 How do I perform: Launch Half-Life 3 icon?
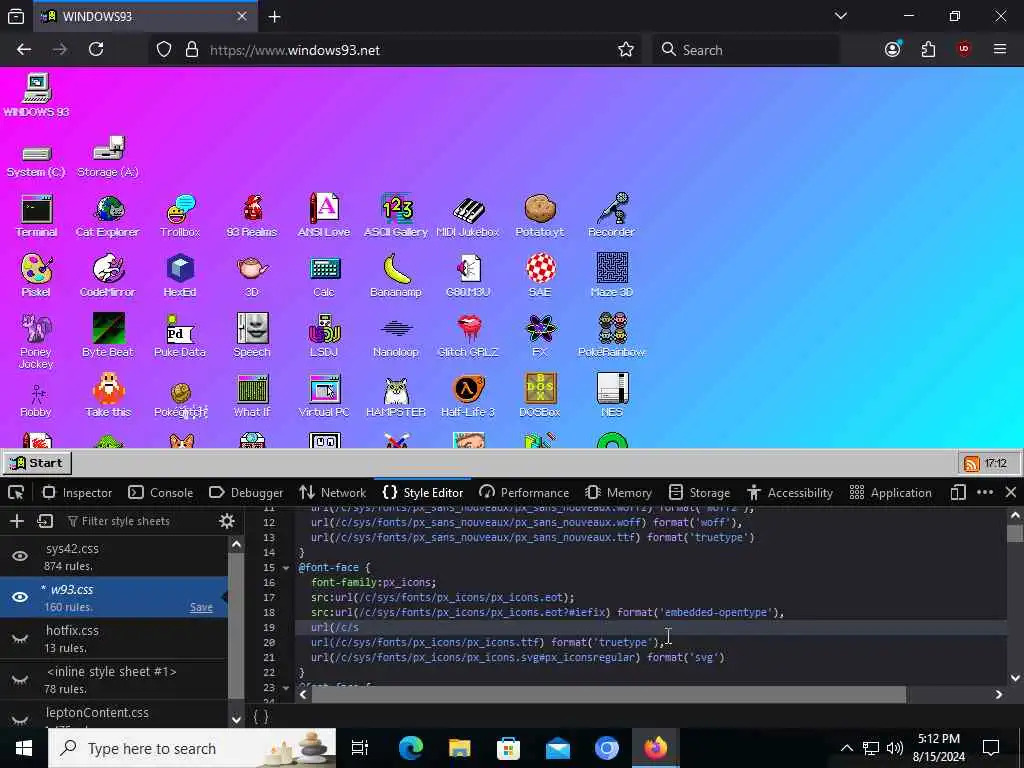468,396
